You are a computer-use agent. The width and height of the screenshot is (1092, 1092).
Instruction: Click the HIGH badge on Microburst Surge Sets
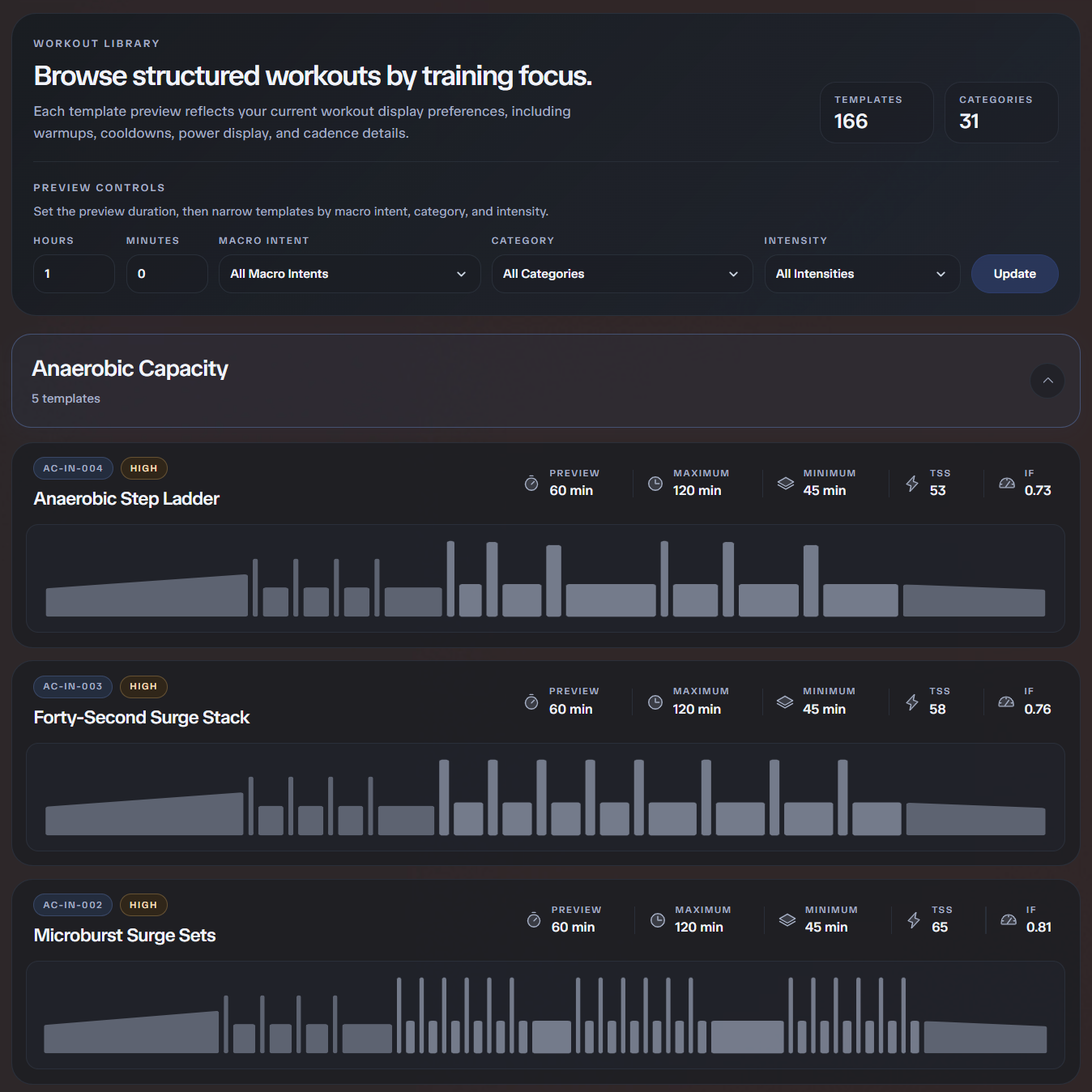[143, 905]
